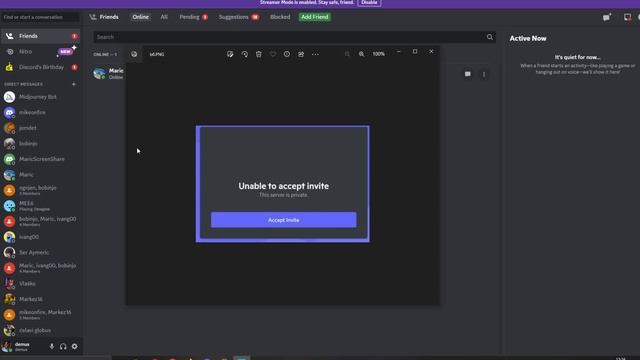640x360 pixels.
Task: Open the MEE6 direct message
Action: (x=40, y=206)
